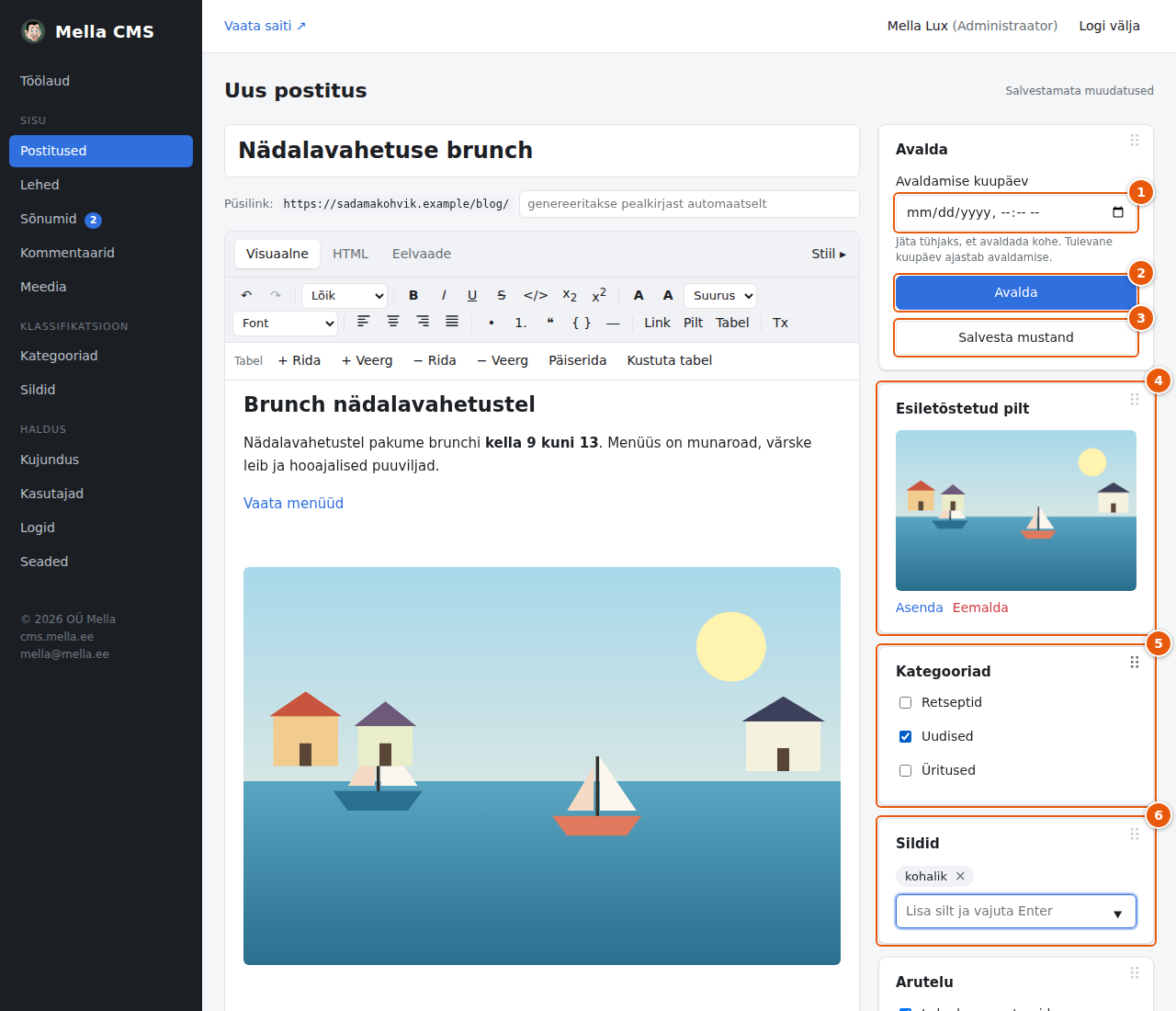Screen dimensions: 1176x1011
Task: Clear formatting with Tx button
Action: [x=780, y=323]
